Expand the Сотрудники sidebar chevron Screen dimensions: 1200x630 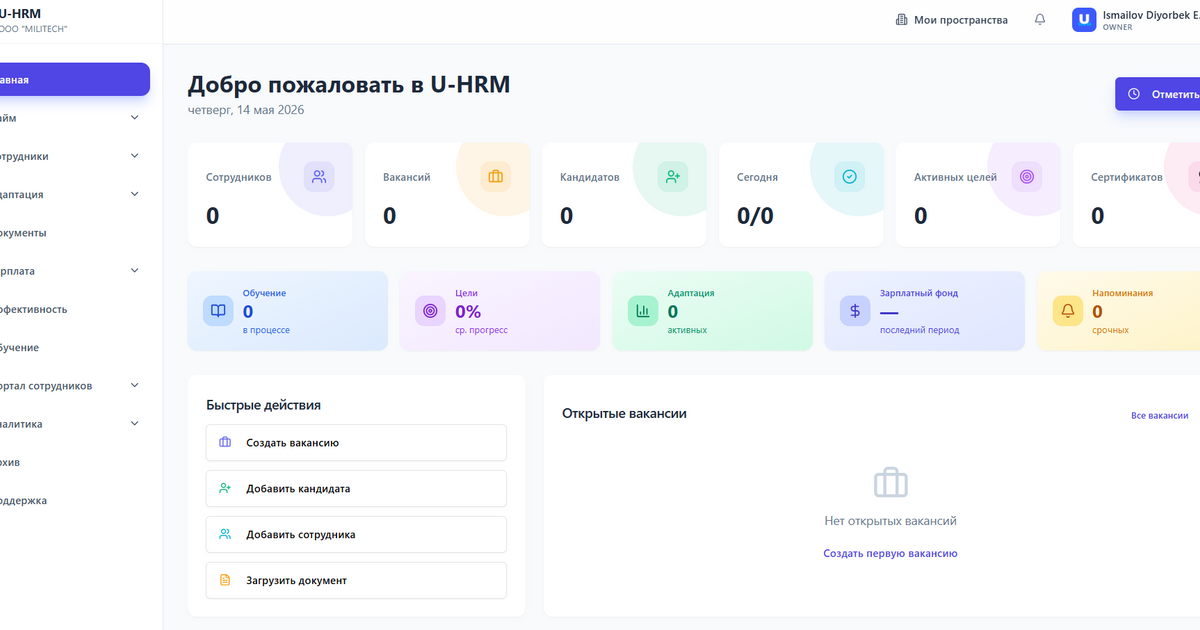coord(135,156)
